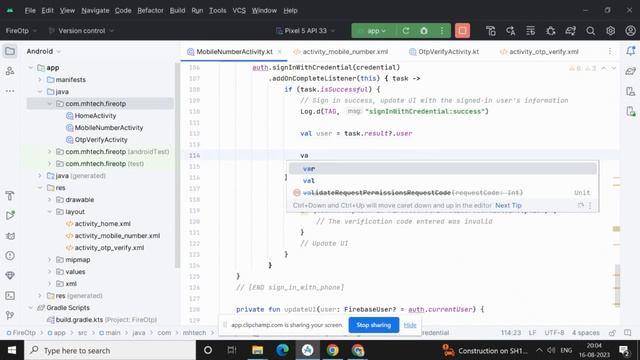Switch to activity_mobile_number.xml tab

pyautogui.click(x=341, y=52)
